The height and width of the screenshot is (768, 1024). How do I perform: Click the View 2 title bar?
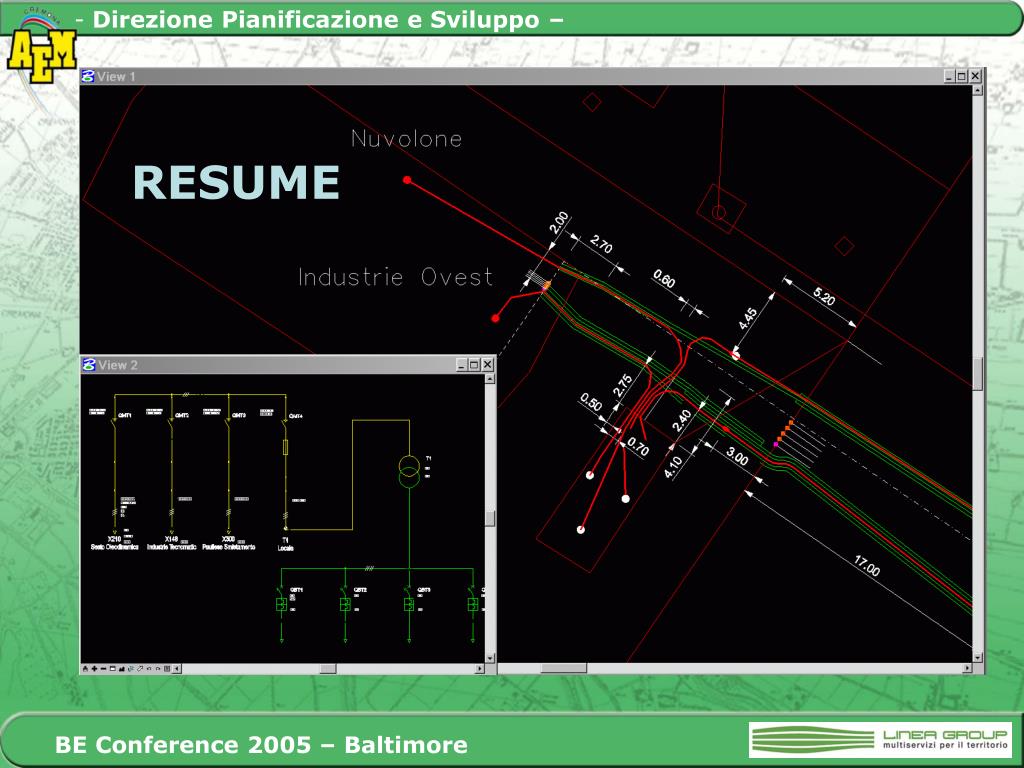288,365
